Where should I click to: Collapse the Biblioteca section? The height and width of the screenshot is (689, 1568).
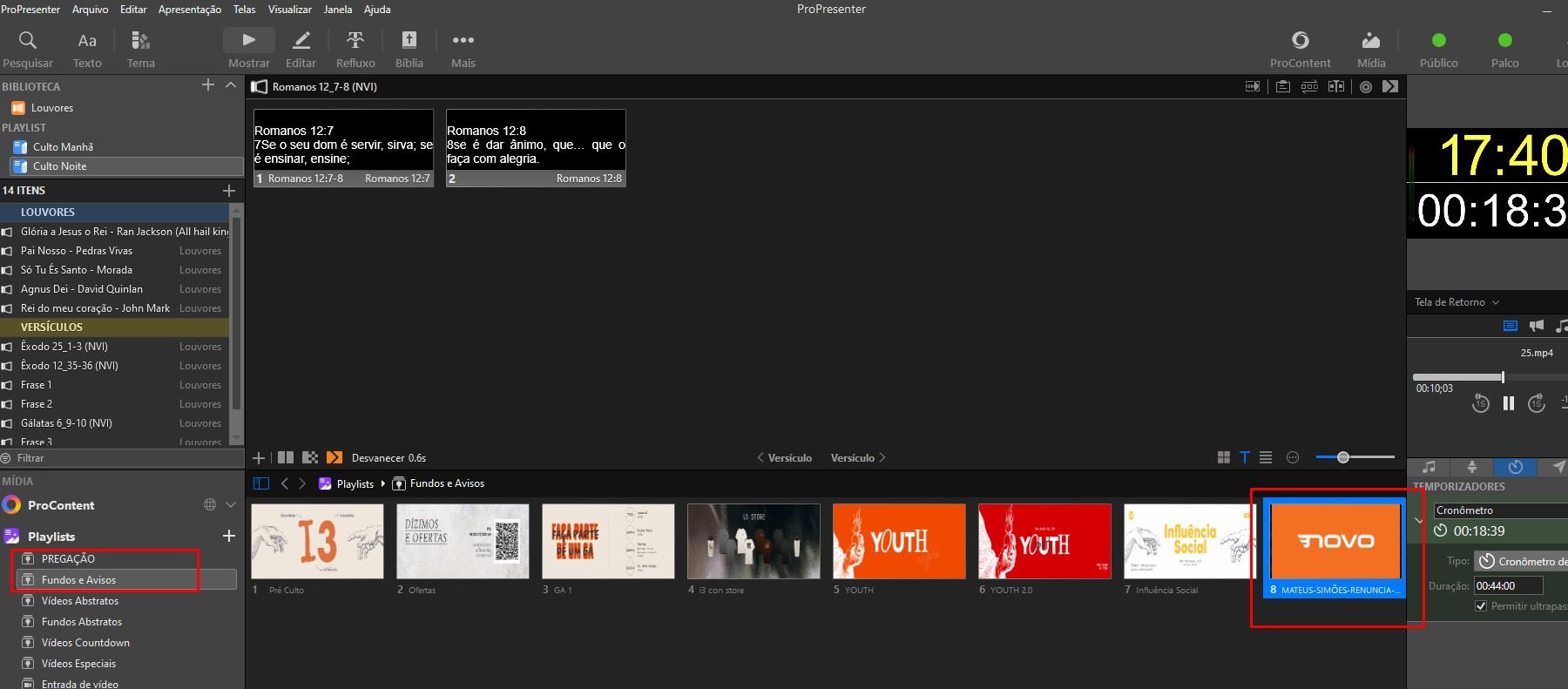click(230, 84)
